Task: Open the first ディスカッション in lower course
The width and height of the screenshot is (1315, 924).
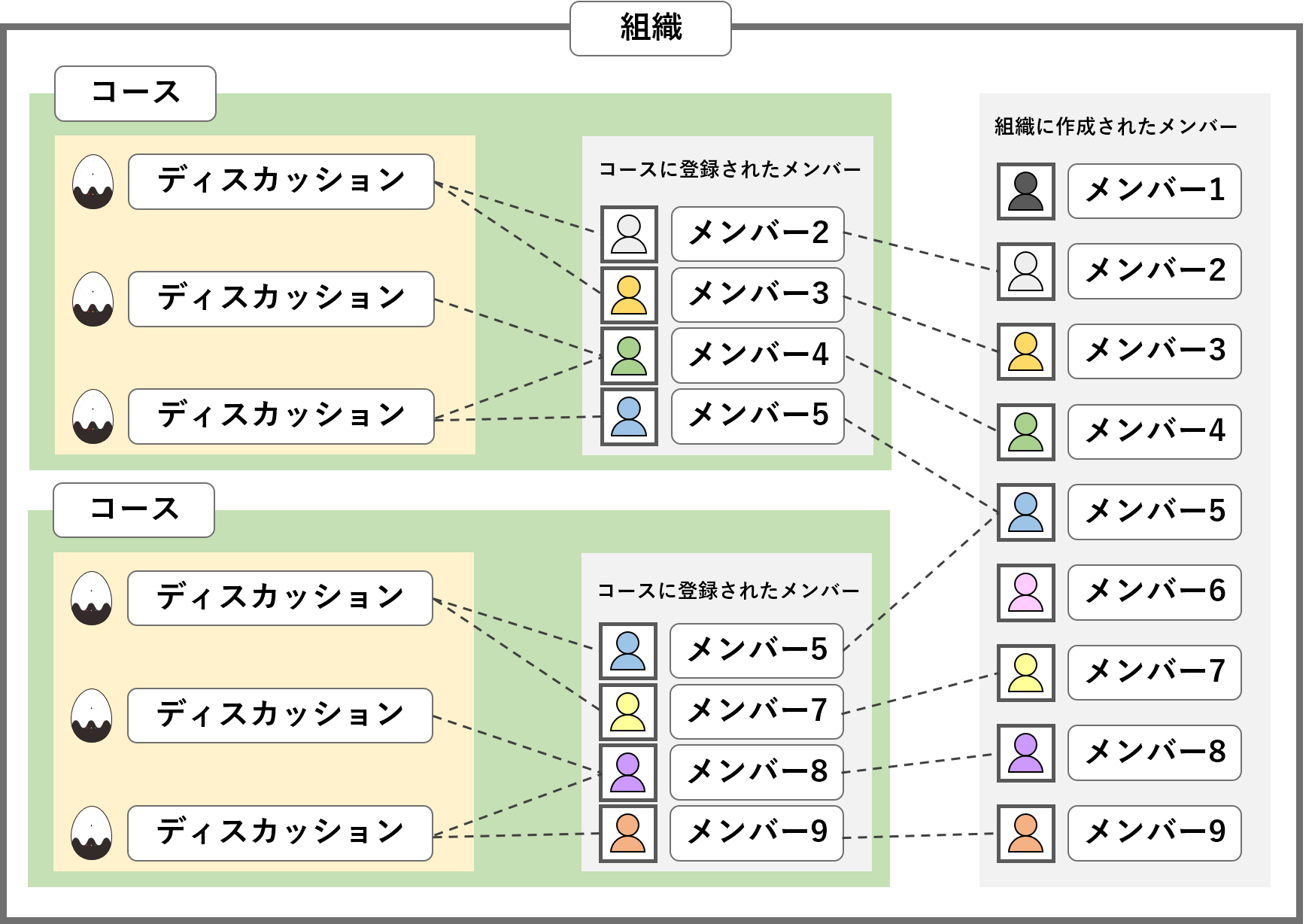Action: click(280, 598)
